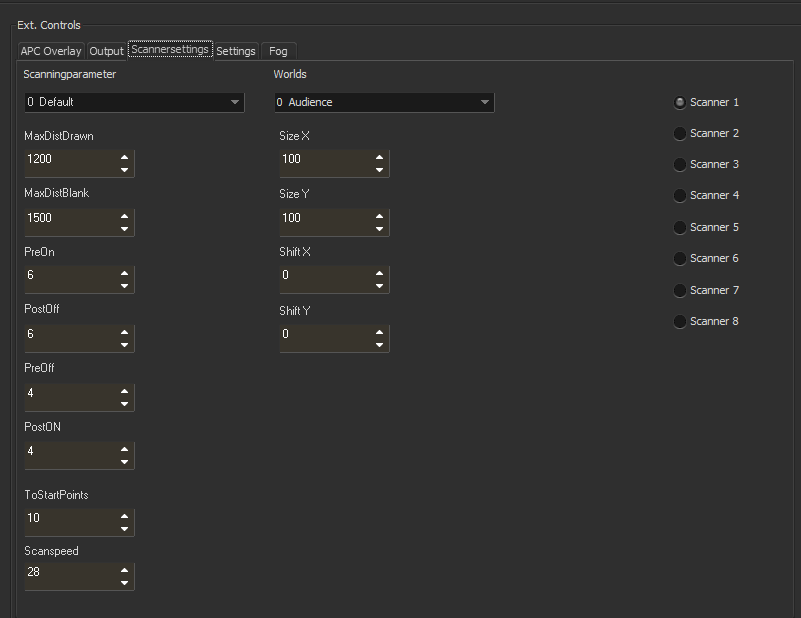The width and height of the screenshot is (801, 618).
Task: Click the PreOff value input field
Action: pyautogui.click(x=70, y=394)
